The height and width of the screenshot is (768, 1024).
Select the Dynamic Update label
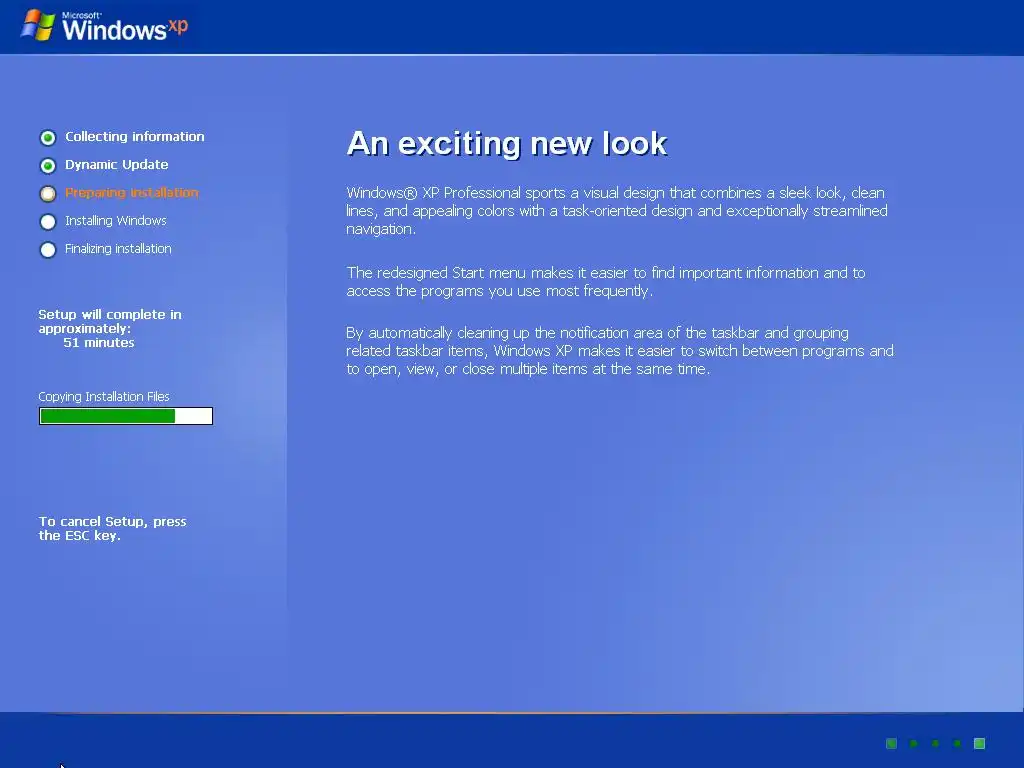pos(116,165)
